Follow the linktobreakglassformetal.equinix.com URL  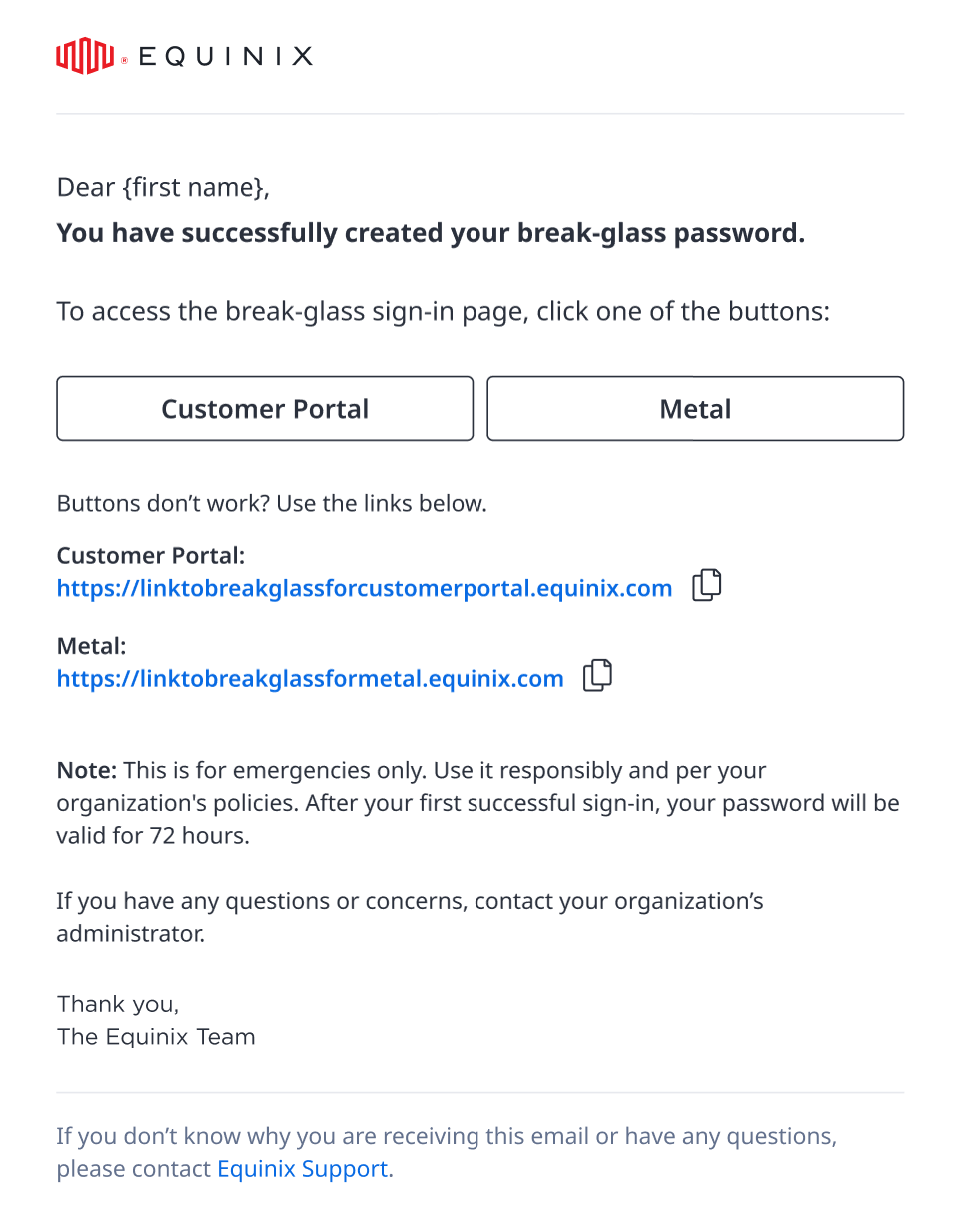[310, 679]
